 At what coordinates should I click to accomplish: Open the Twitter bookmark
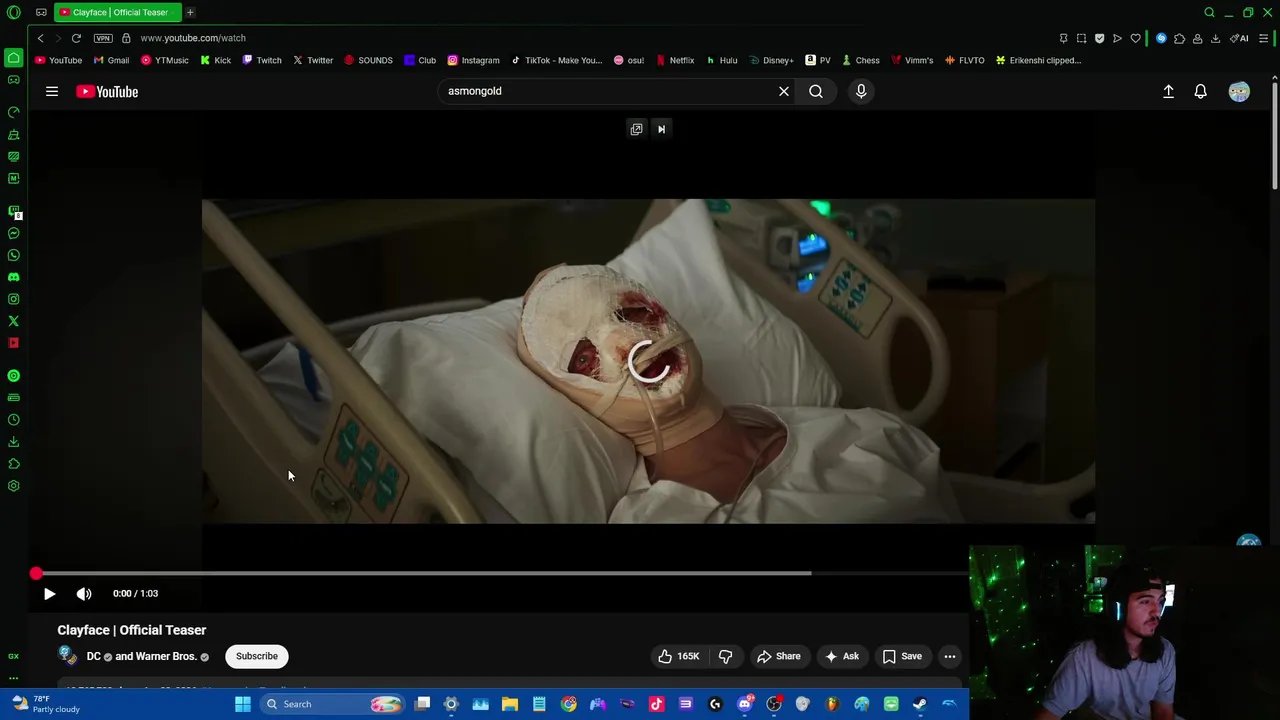click(313, 60)
